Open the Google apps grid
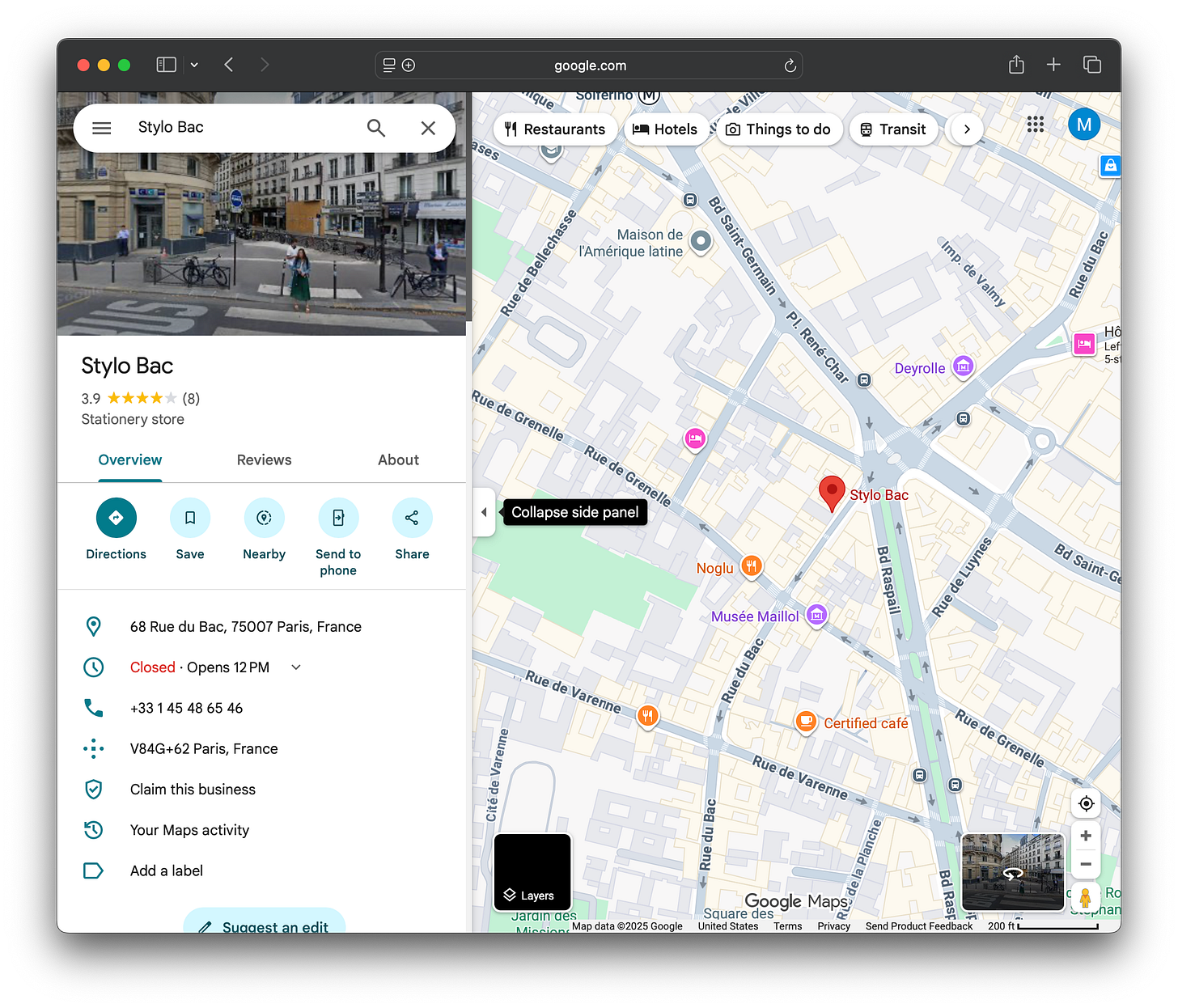Image resolution: width=1178 pixels, height=1008 pixels. tap(1036, 125)
